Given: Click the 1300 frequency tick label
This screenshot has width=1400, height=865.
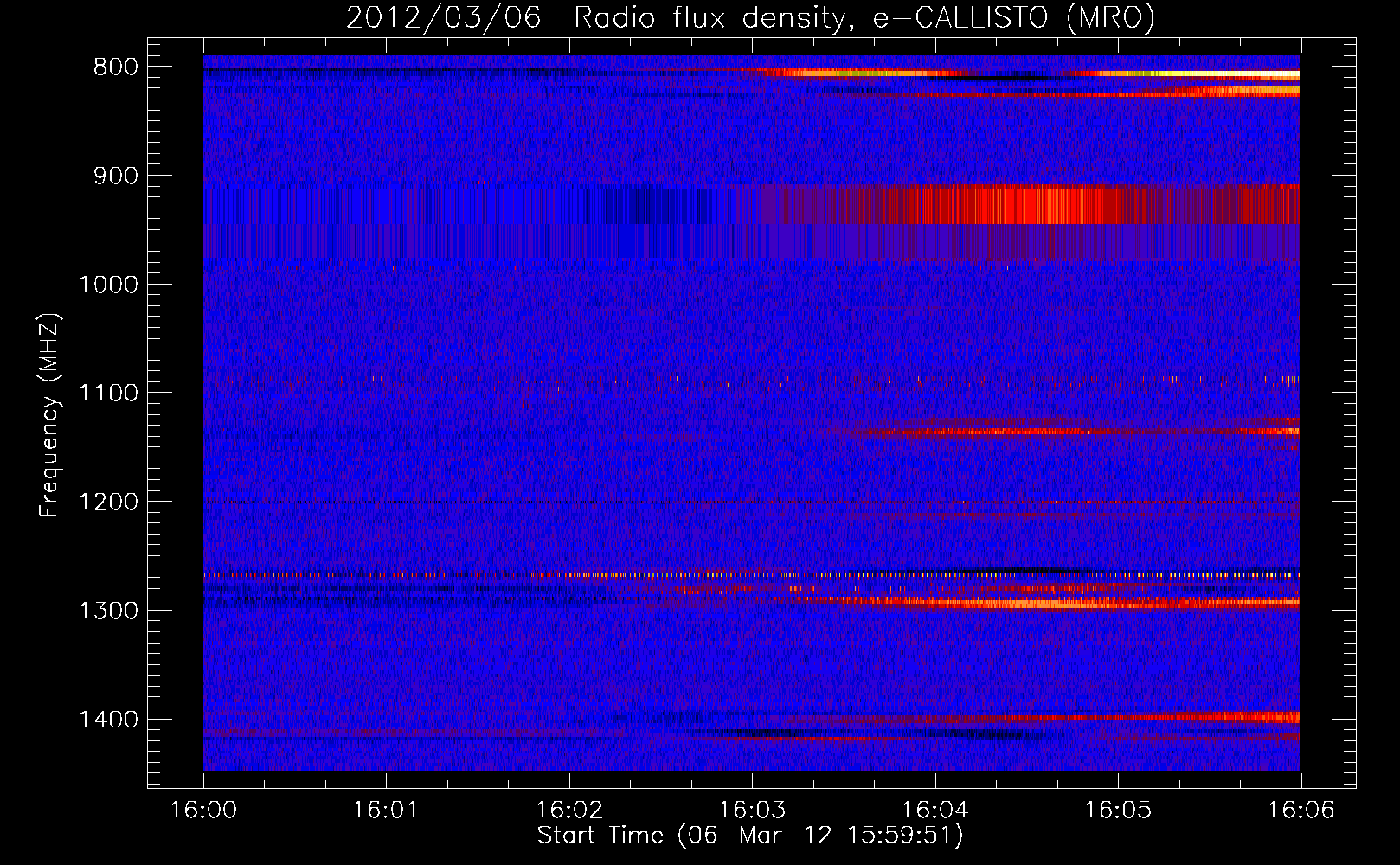Looking at the screenshot, I should (x=108, y=611).
